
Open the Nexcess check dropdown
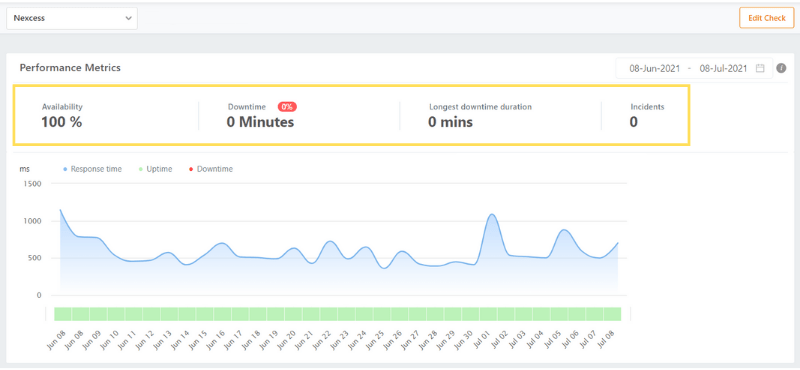(x=72, y=18)
